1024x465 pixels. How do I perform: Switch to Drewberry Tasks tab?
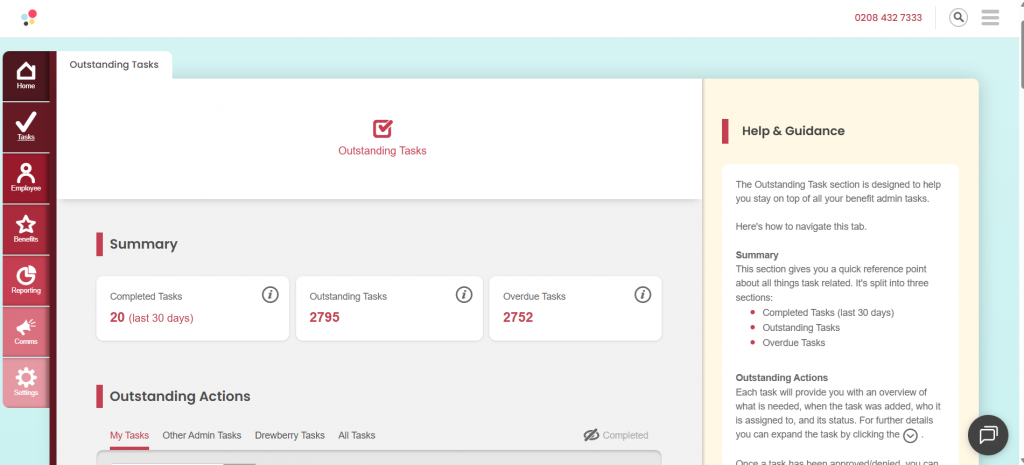click(289, 435)
